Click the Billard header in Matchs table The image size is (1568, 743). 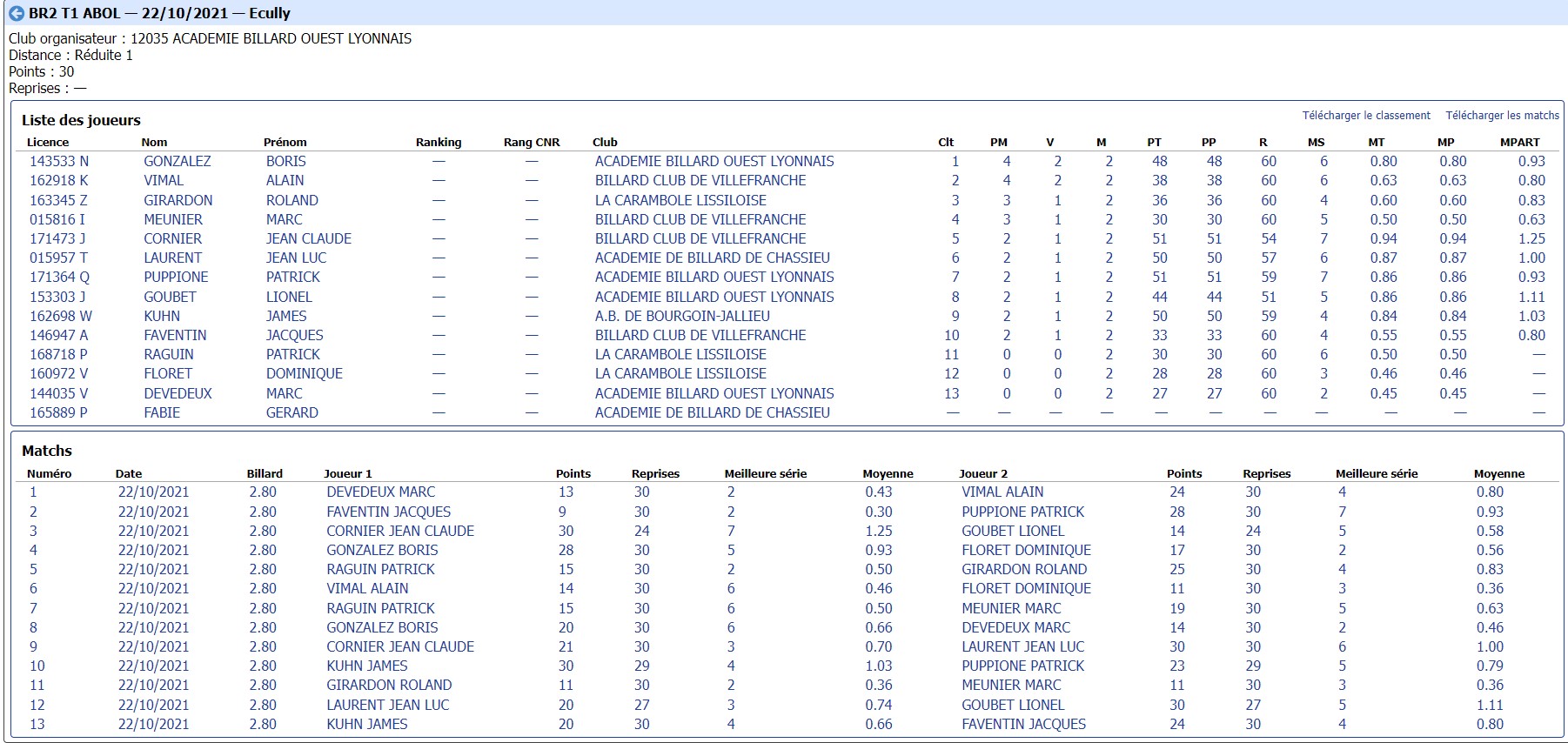(x=265, y=473)
